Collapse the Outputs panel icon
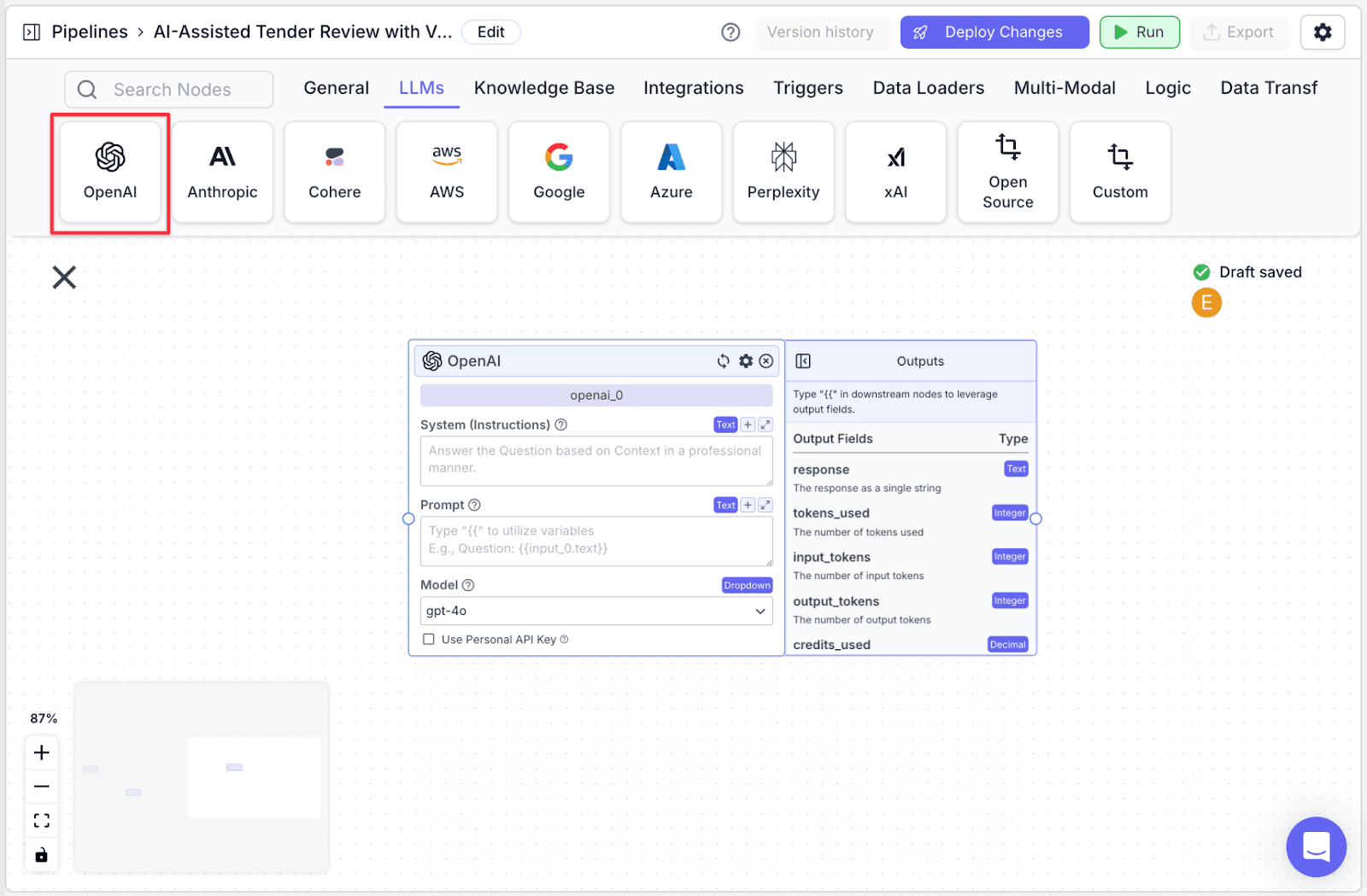This screenshot has width=1367, height=896. (x=803, y=361)
